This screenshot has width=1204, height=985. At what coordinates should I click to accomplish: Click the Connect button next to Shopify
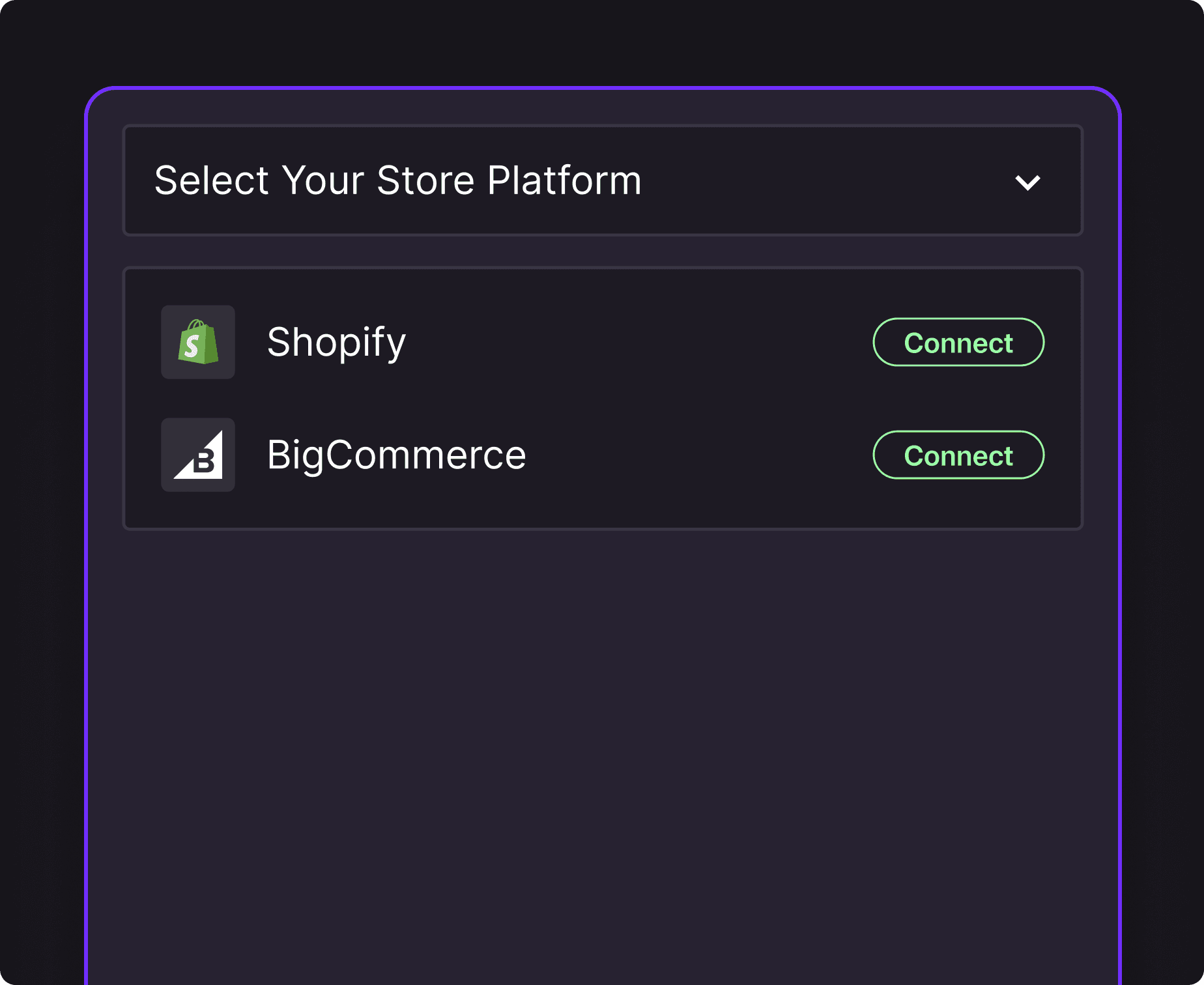(958, 342)
